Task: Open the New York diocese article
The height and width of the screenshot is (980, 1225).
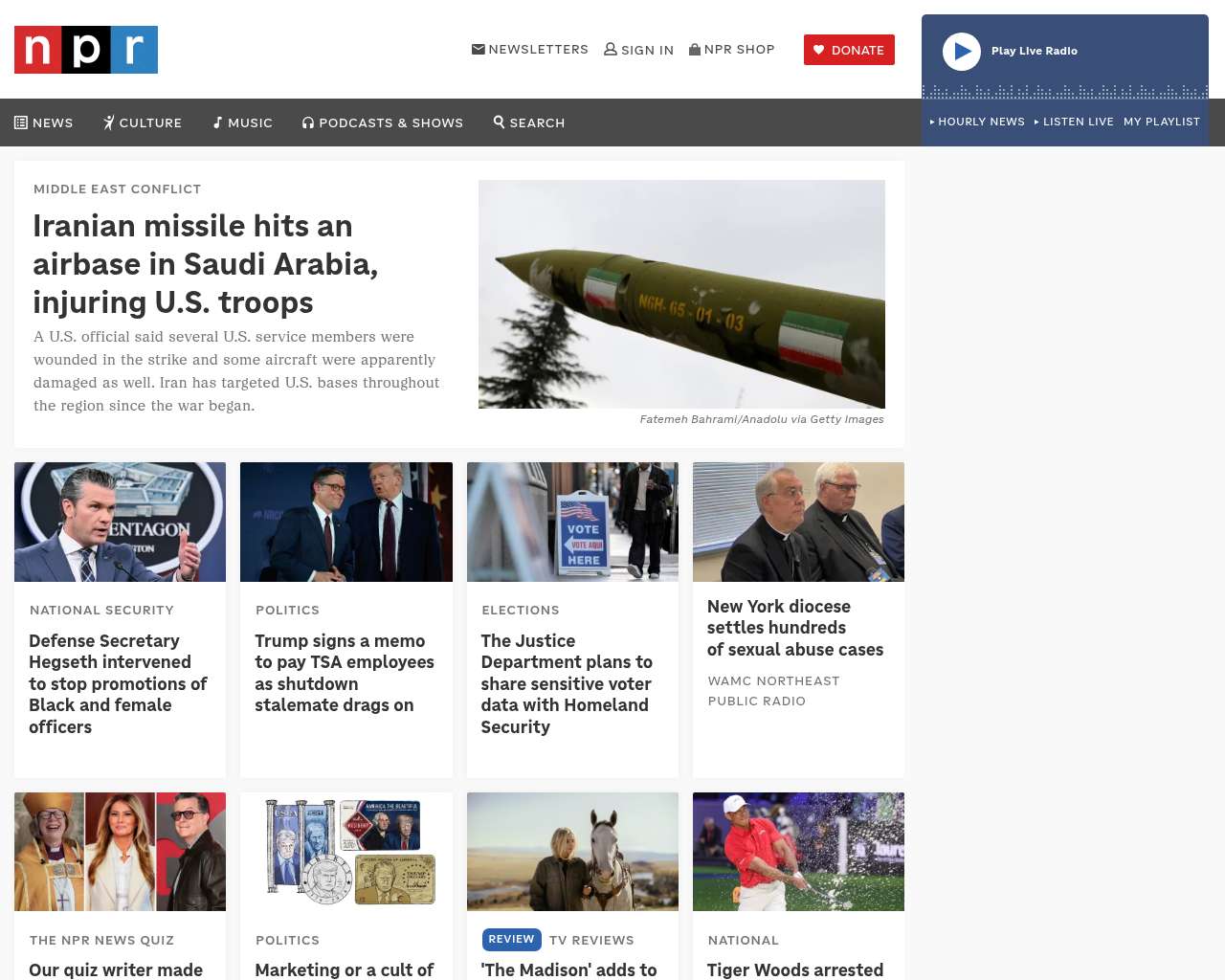Action: (794, 628)
